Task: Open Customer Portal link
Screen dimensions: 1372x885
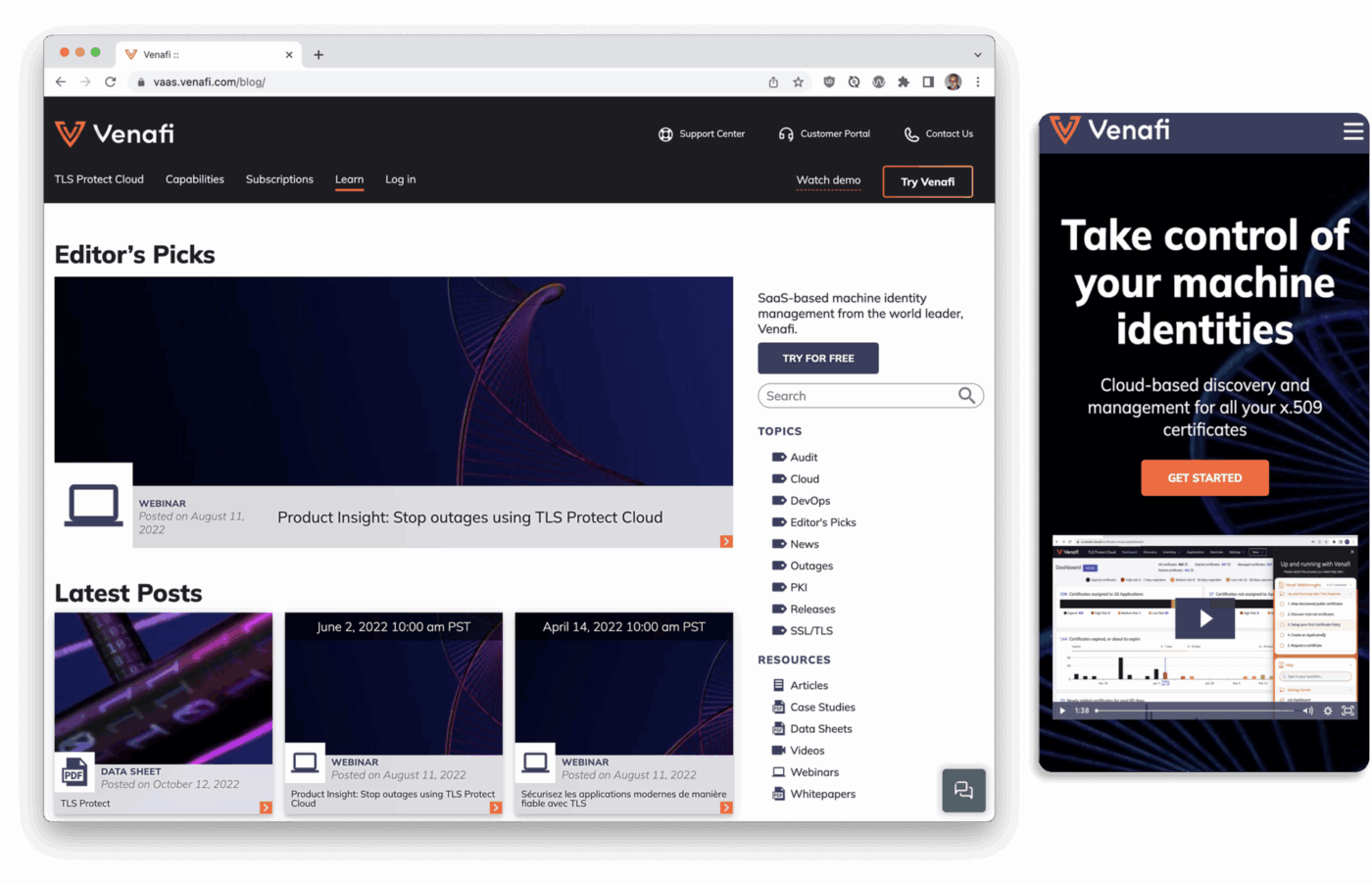Action: 824,134
